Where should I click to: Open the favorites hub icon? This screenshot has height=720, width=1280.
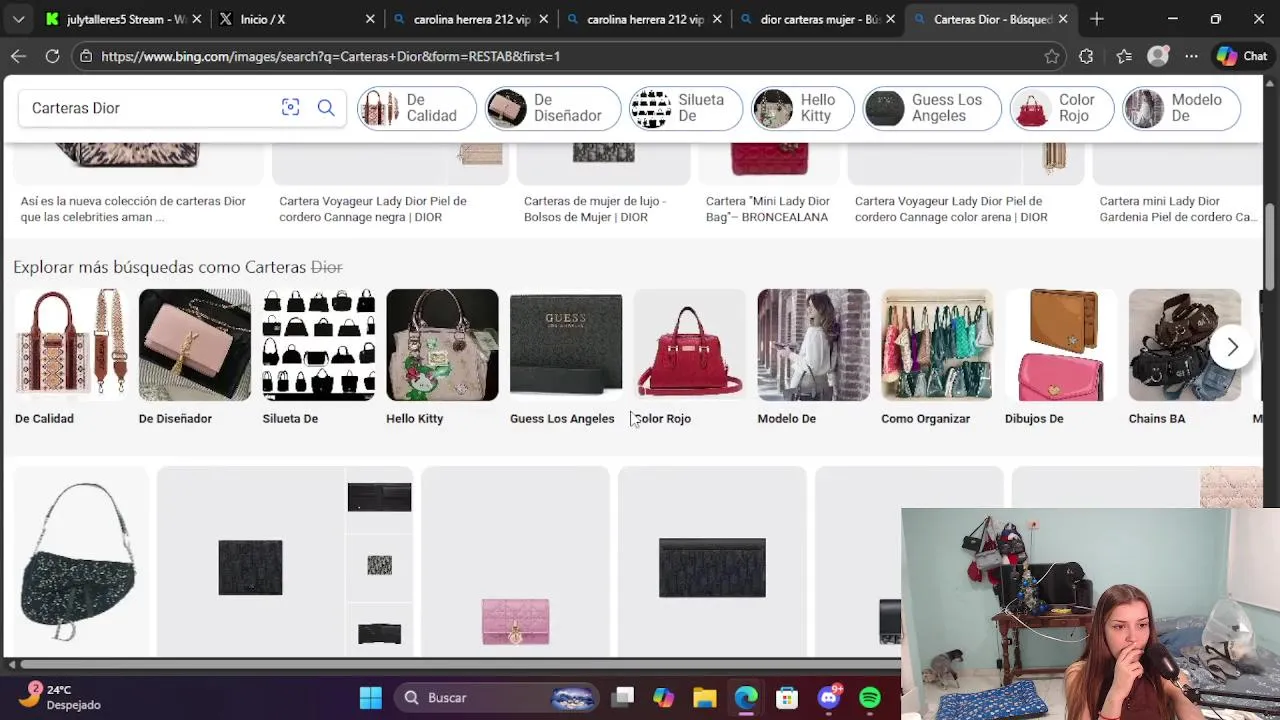[x=1124, y=56]
